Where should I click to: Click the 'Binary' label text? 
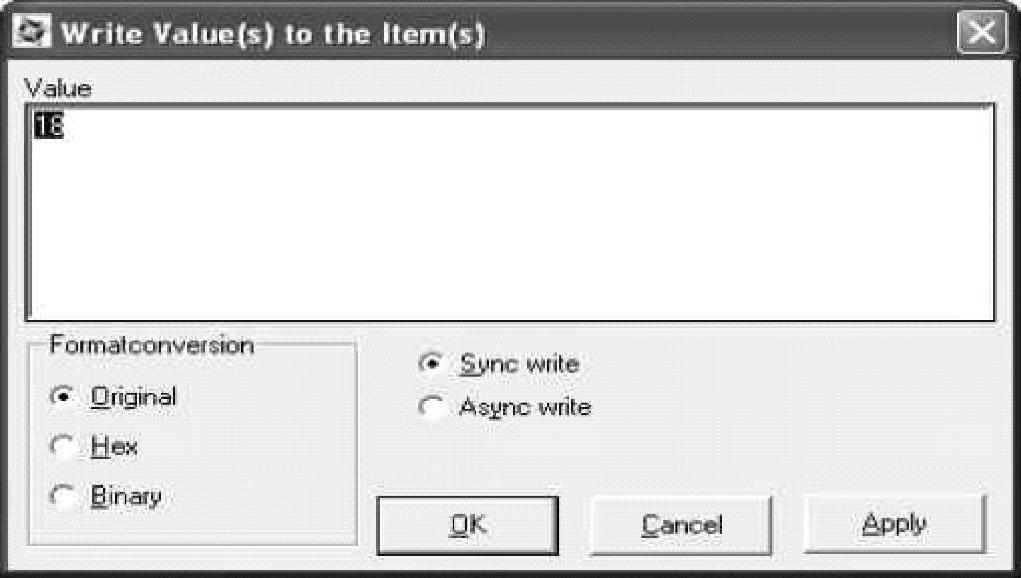click(x=126, y=496)
